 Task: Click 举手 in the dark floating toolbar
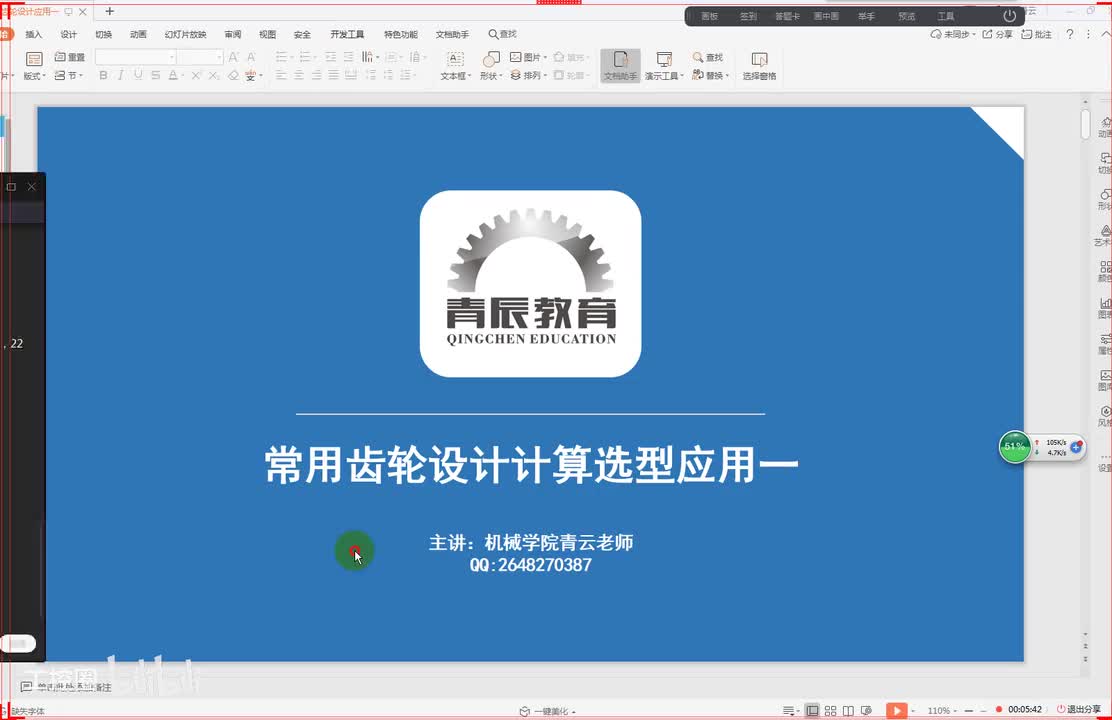click(x=866, y=16)
